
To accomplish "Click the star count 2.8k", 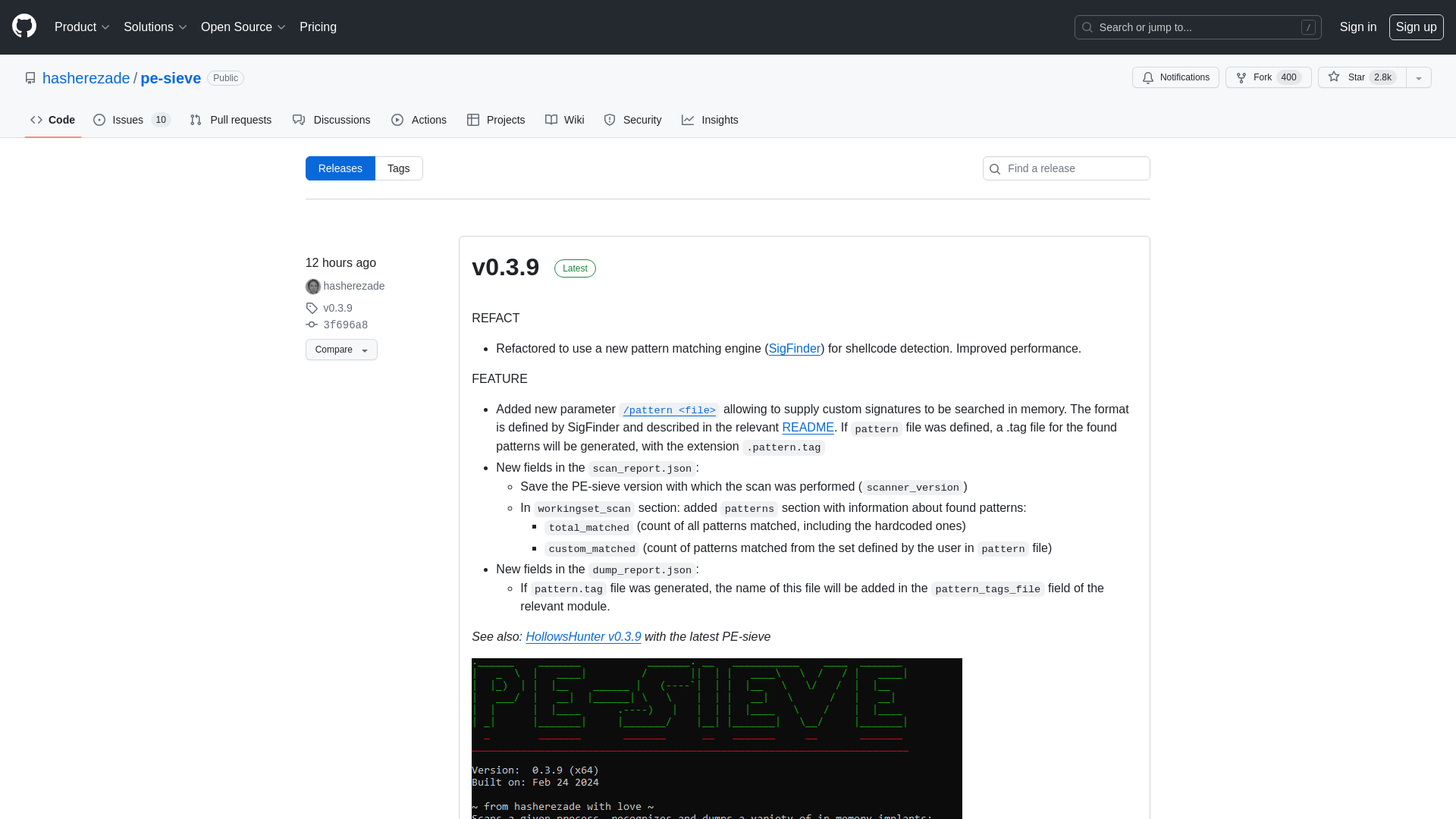I will (1382, 77).
